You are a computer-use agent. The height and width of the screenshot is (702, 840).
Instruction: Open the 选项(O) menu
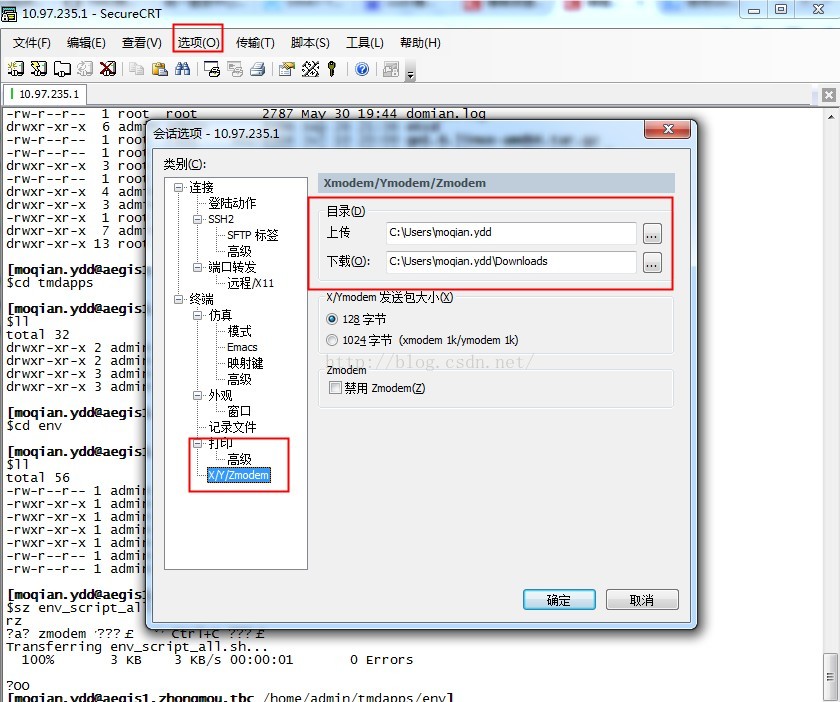[x=198, y=42]
